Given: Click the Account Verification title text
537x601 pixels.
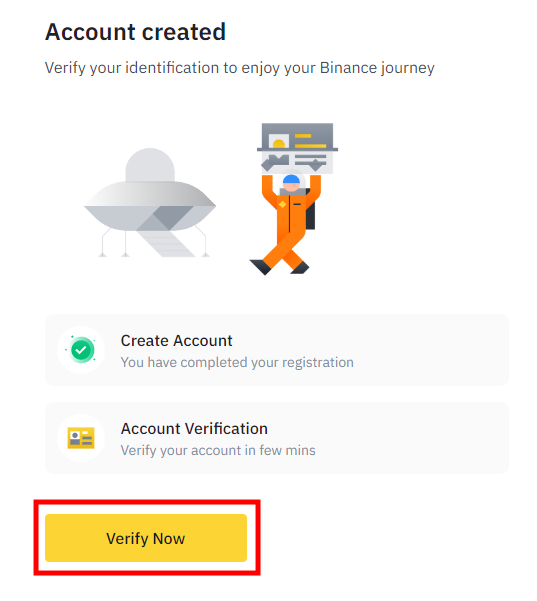Looking at the screenshot, I should coord(194,429).
